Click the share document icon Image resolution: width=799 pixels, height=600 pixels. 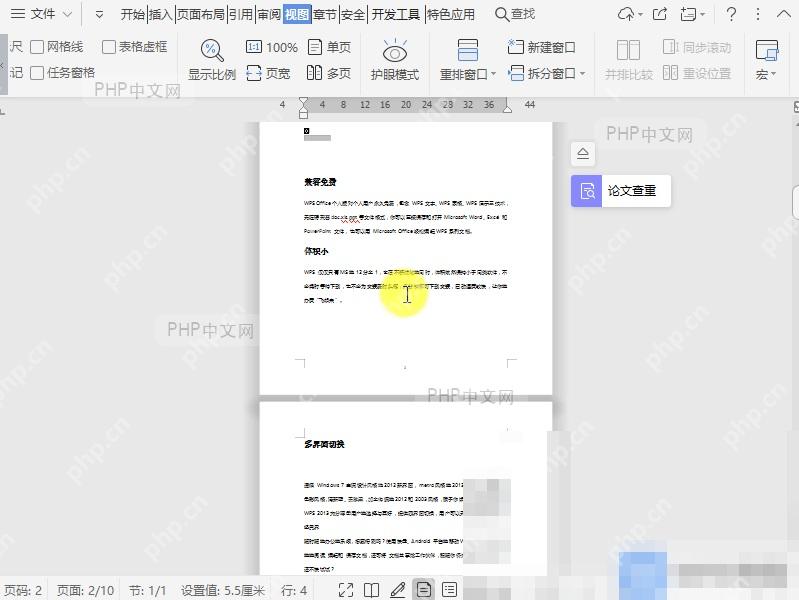[x=660, y=14]
